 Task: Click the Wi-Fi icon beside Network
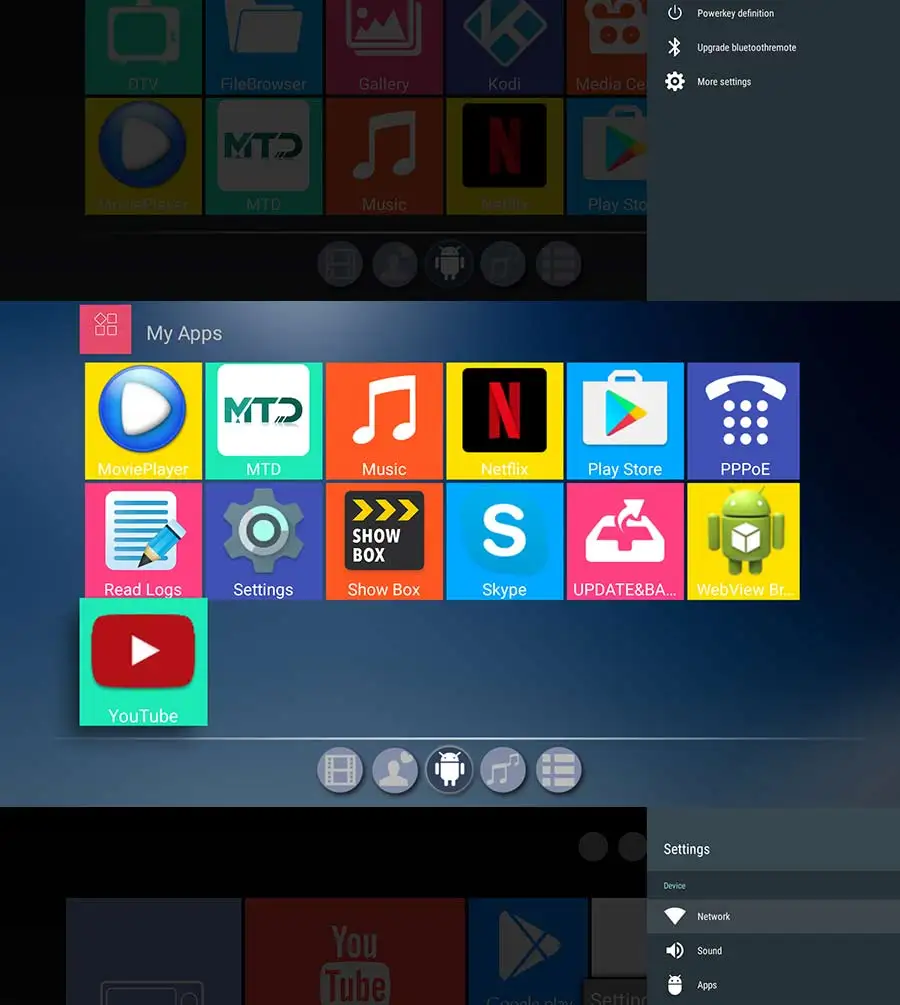point(675,916)
